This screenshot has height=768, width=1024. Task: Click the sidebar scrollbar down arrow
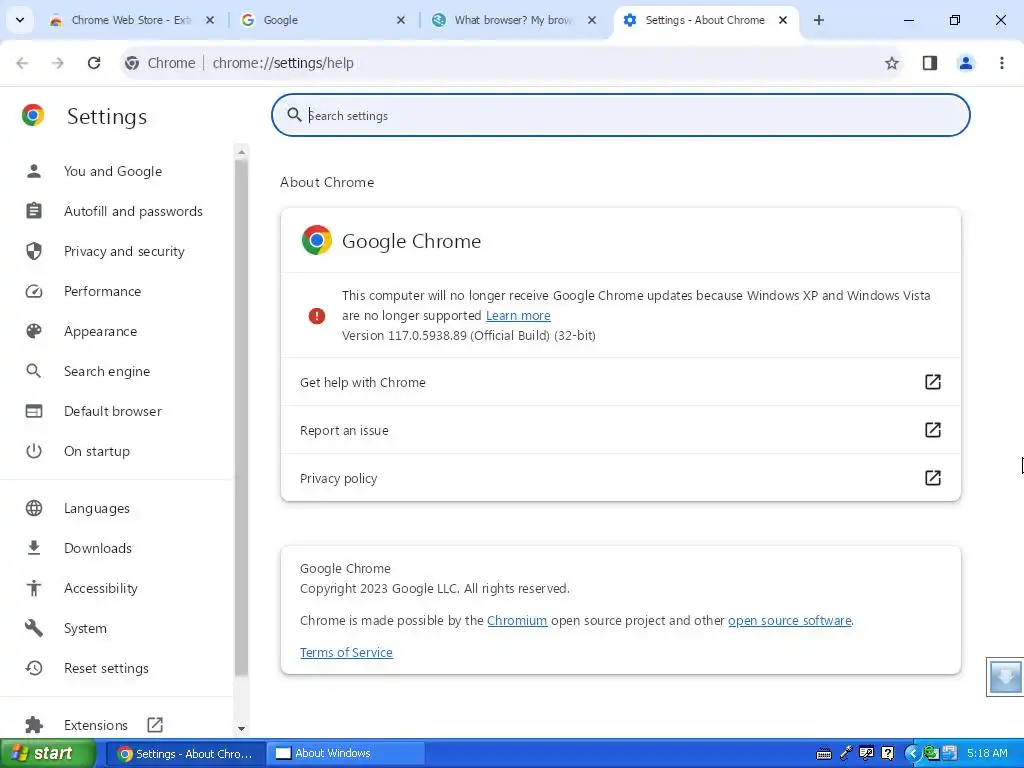click(x=242, y=728)
